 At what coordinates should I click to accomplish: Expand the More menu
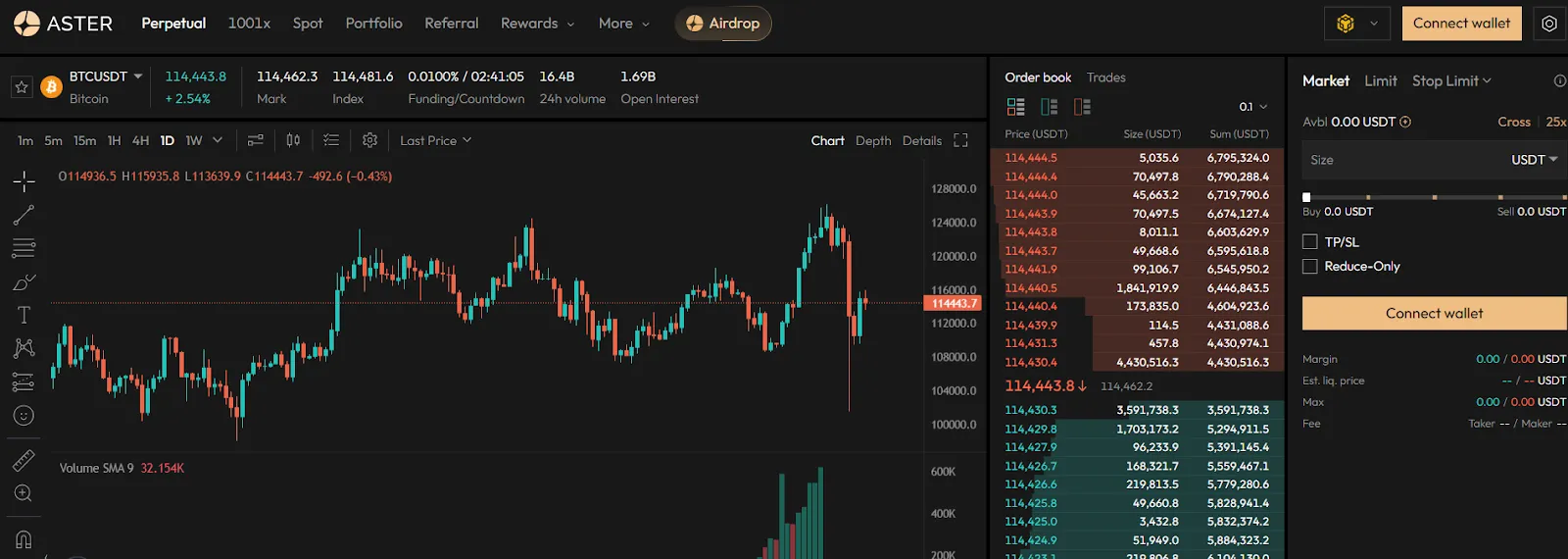pyautogui.click(x=623, y=24)
